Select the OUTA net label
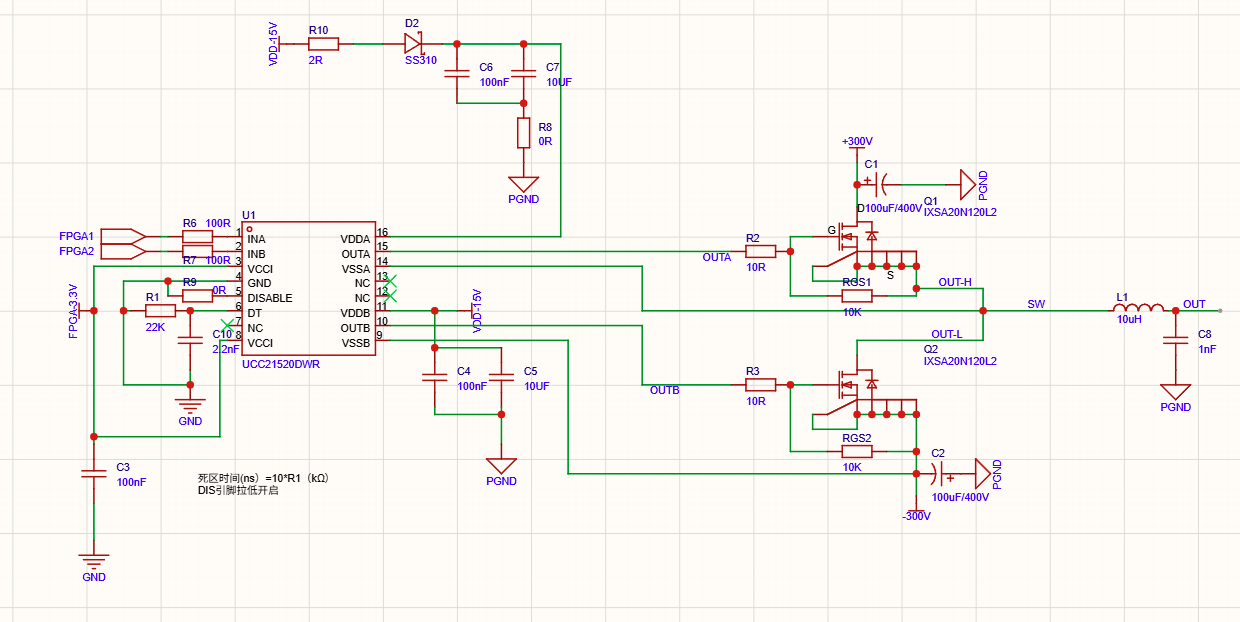1240x622 pixels. (x=716, y=258)
